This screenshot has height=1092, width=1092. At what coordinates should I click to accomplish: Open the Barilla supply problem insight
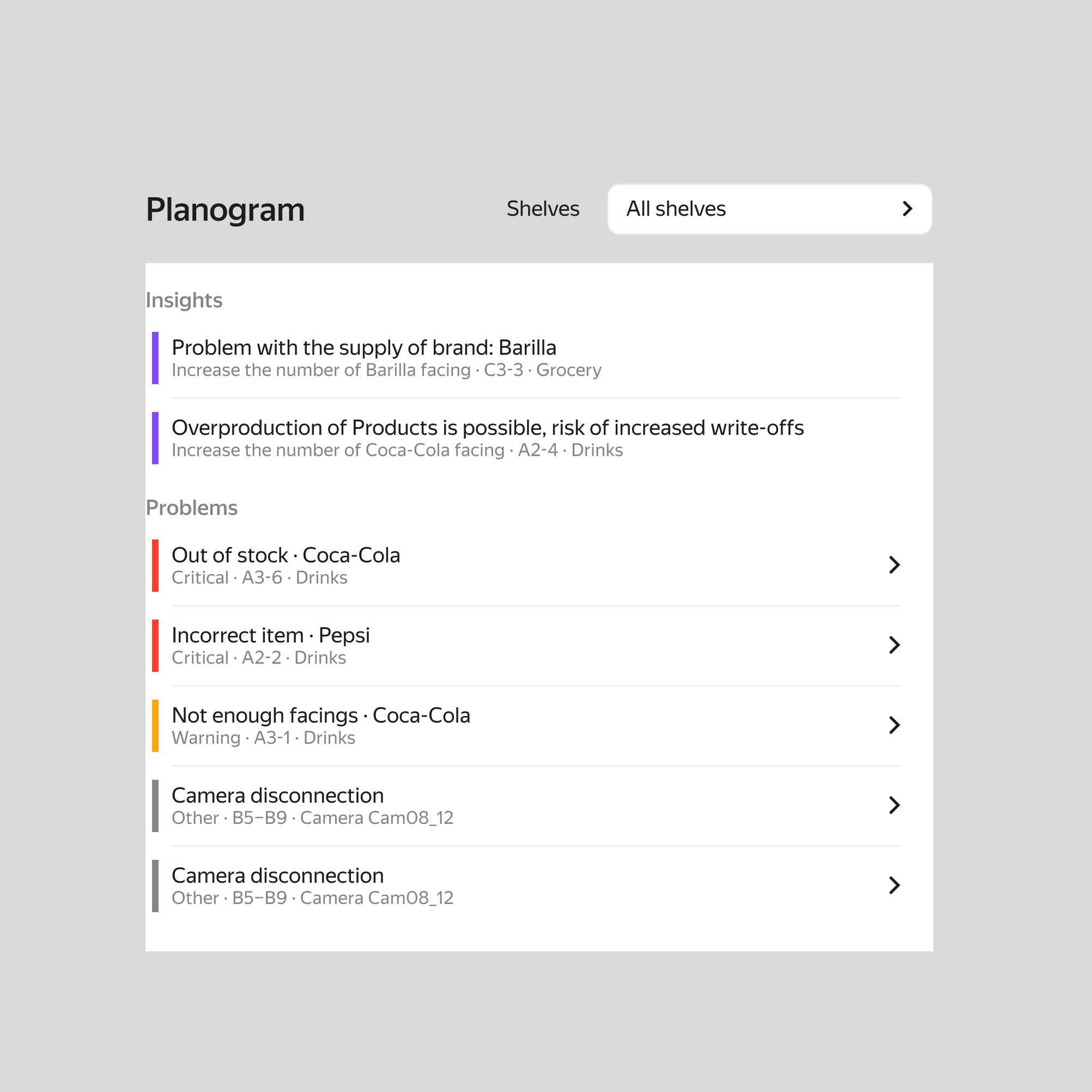point(364,348)
